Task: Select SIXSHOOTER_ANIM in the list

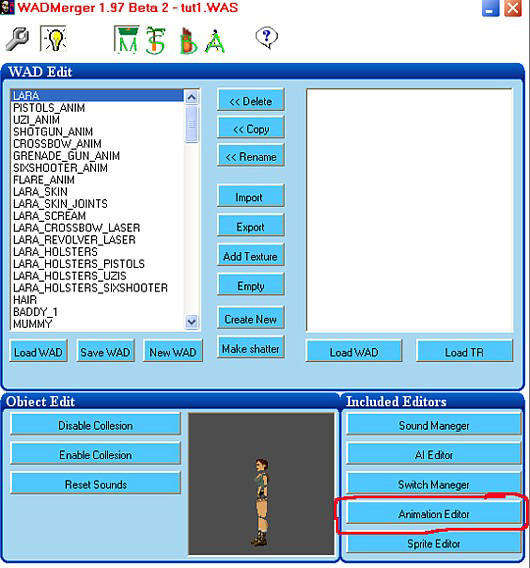Action: 97,168
